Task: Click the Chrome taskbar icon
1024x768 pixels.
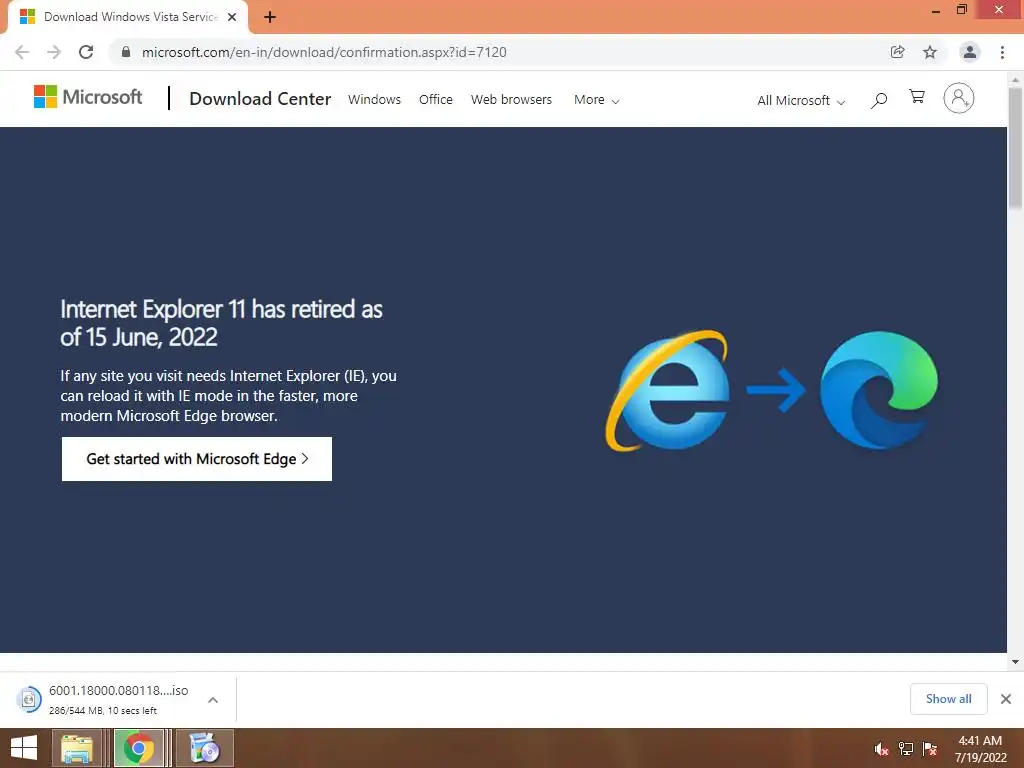Action: 139,748
